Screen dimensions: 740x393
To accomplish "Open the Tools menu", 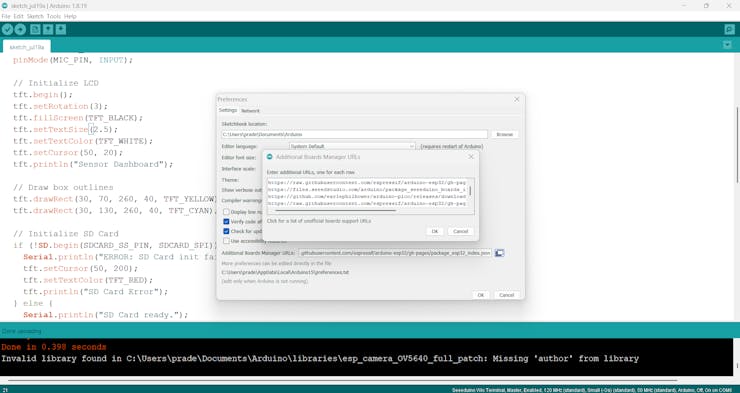I will coord(54,16).
